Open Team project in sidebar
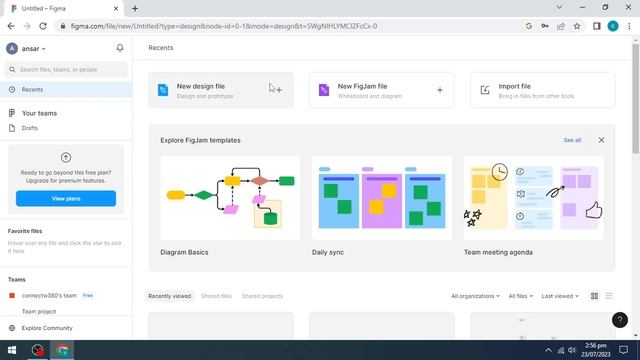 [39, 311]
